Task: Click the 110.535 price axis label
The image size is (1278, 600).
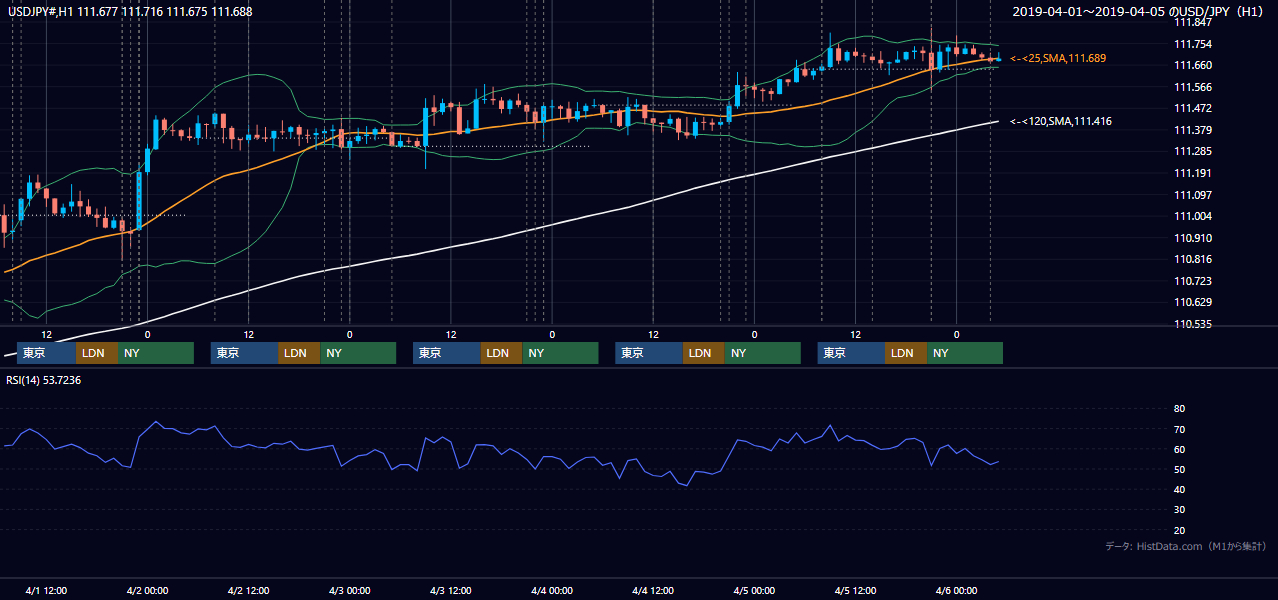Action: click(x=1192, y=324)
